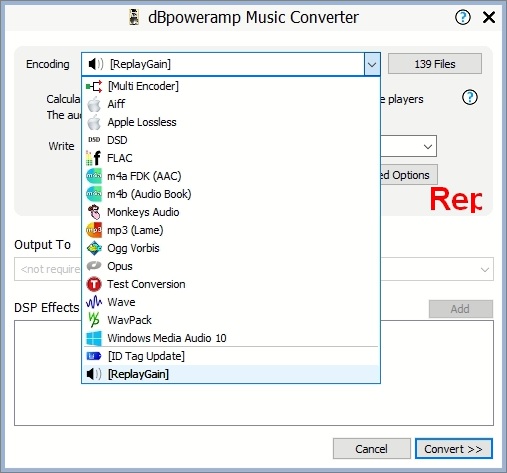Pick m4b (Audio Book) encoder
The image size is (507, 473).
(231, 194)
